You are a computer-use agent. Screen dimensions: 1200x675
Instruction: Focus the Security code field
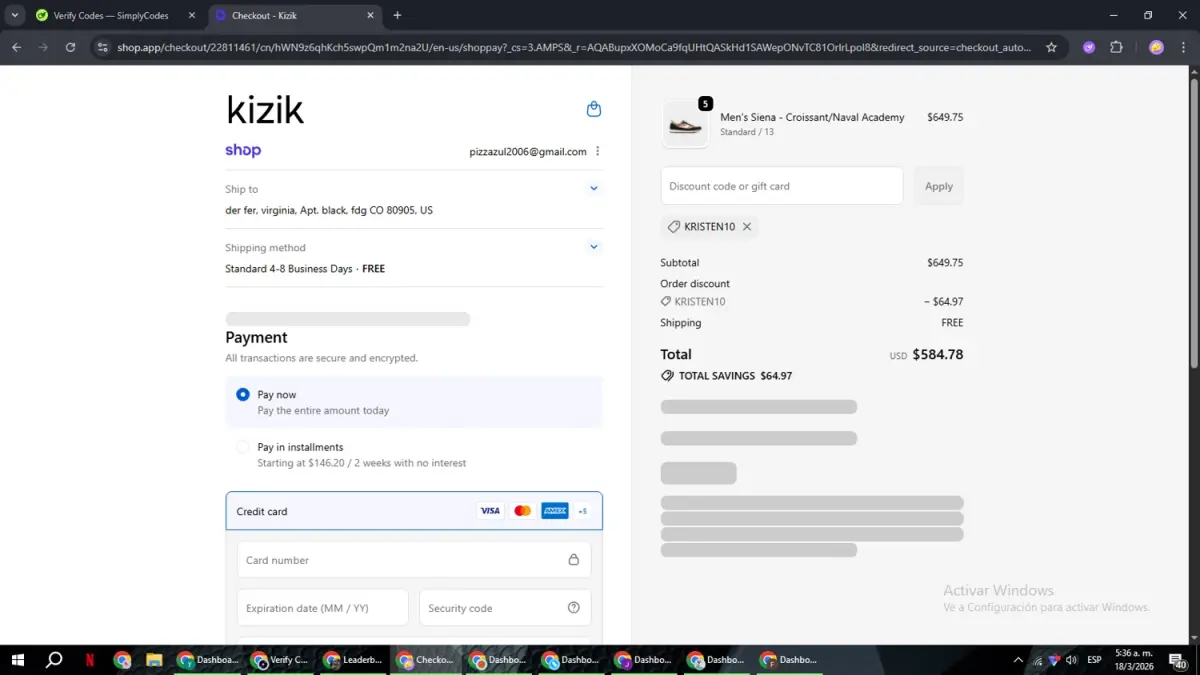pos(505,608)
